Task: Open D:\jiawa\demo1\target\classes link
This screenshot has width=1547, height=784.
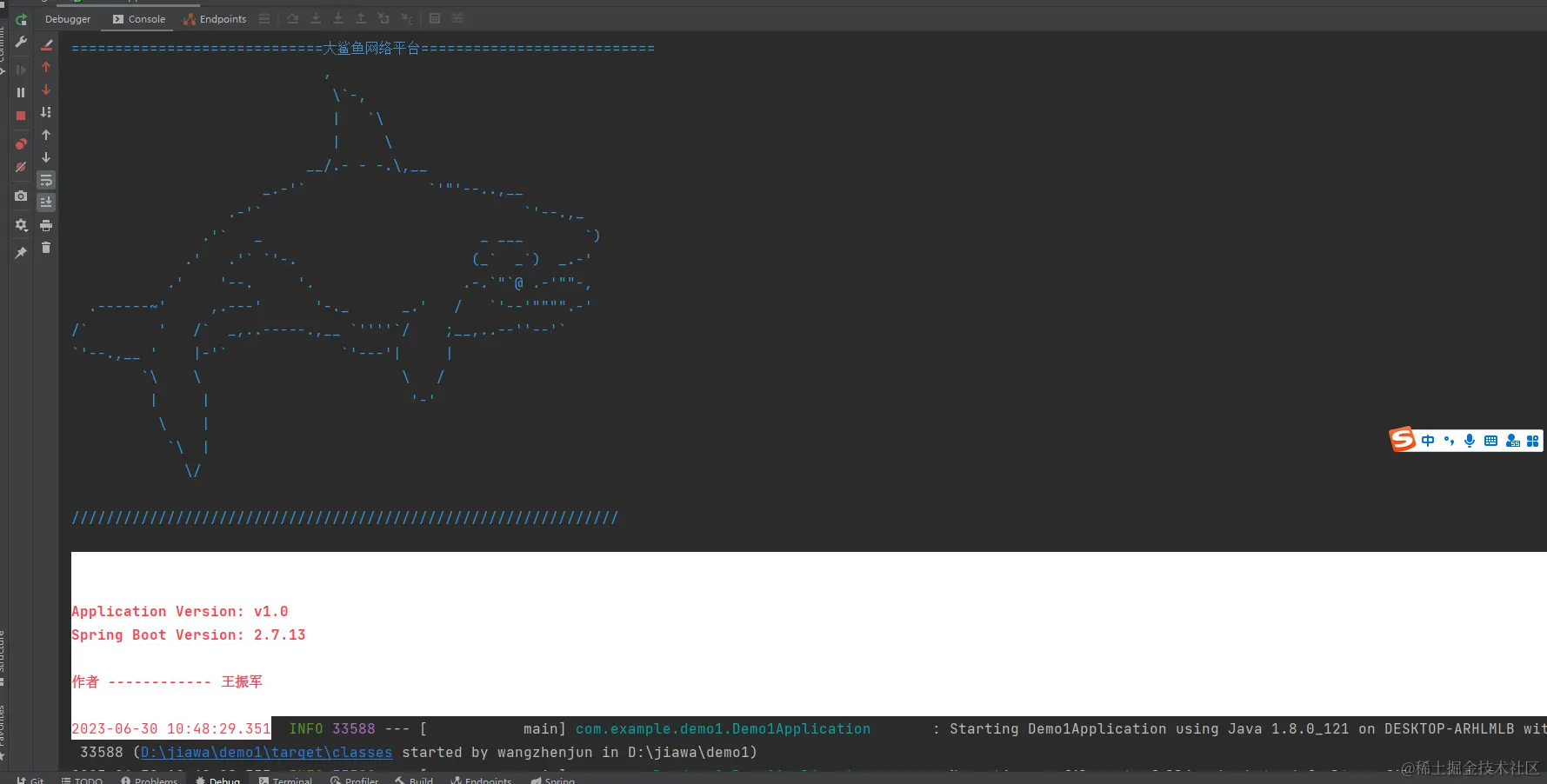Action: pyautogui.click(x=266, y=752)
